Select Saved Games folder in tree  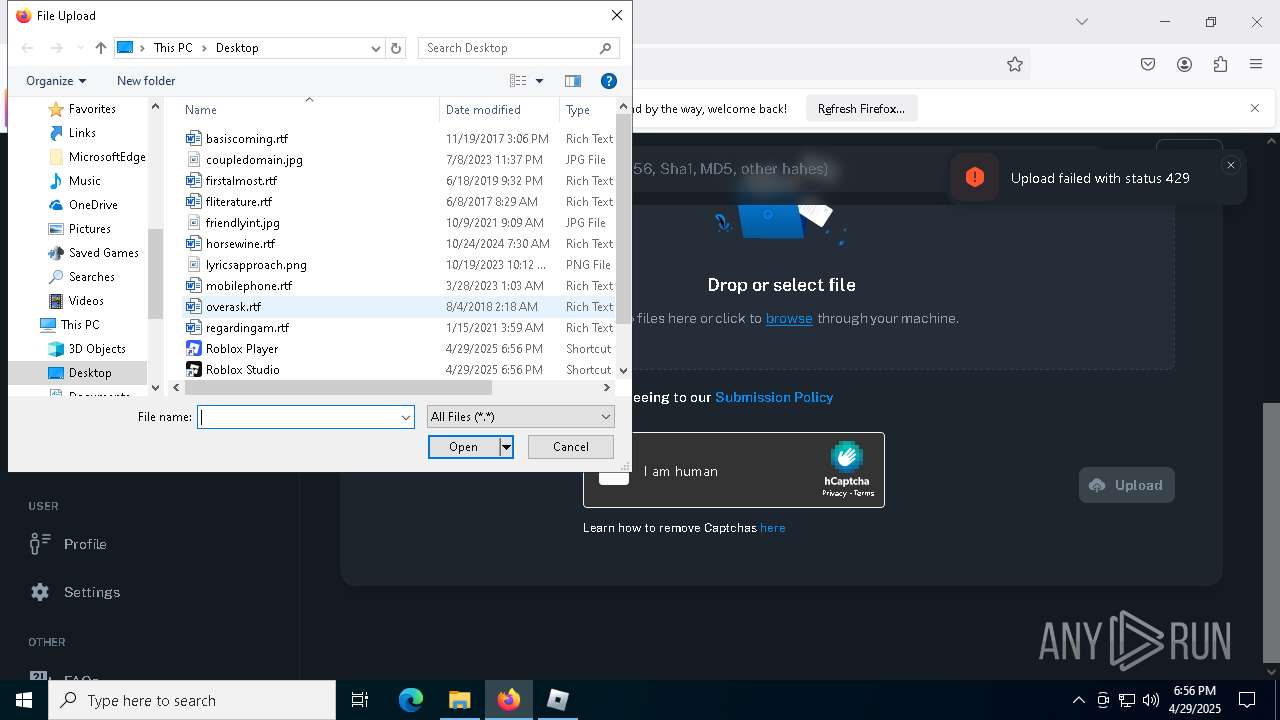103,253
